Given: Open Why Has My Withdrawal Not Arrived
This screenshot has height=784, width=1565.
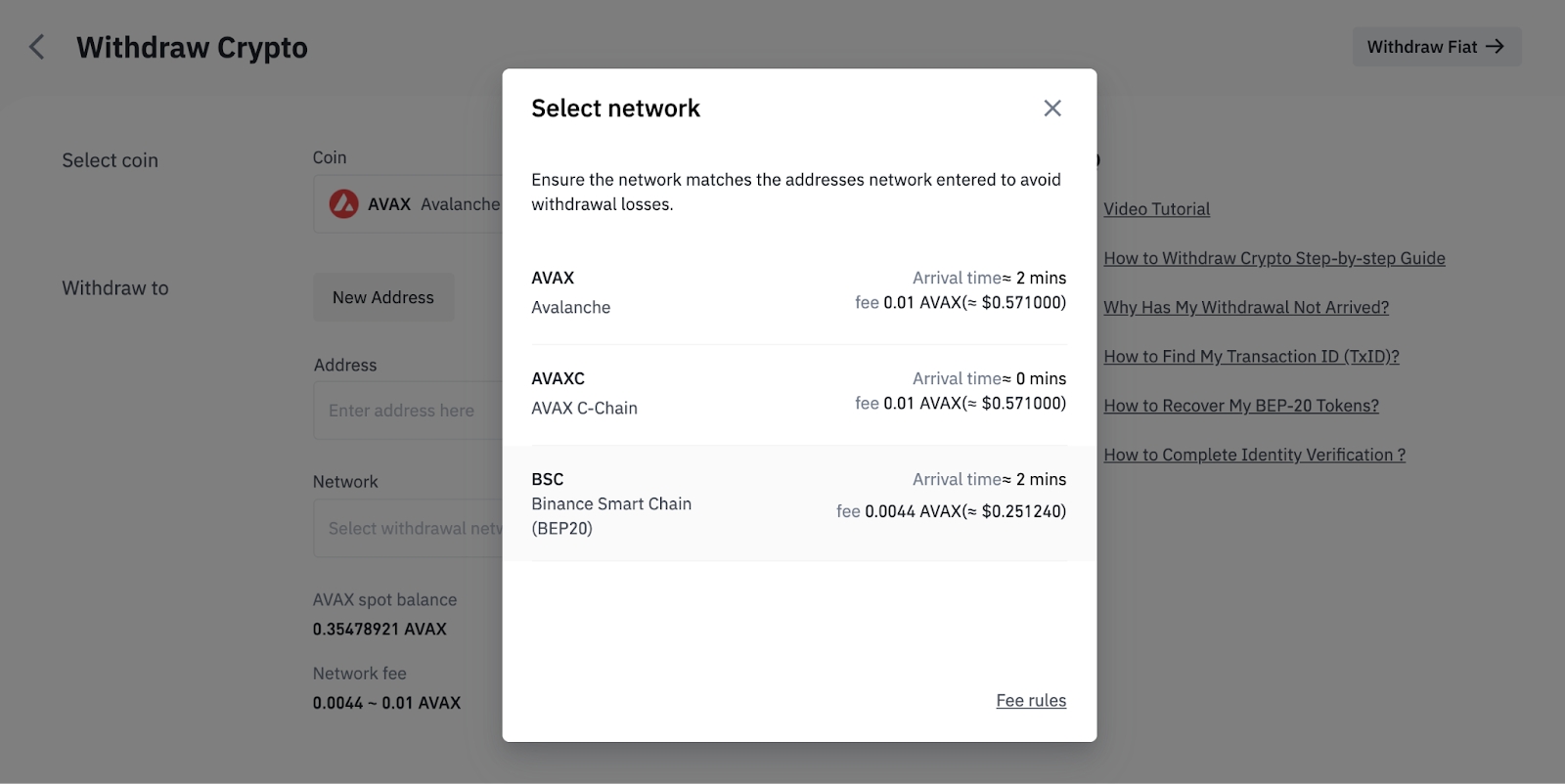Looking at the screenshot, I should pyautogui.click(x=1245, y=307).
